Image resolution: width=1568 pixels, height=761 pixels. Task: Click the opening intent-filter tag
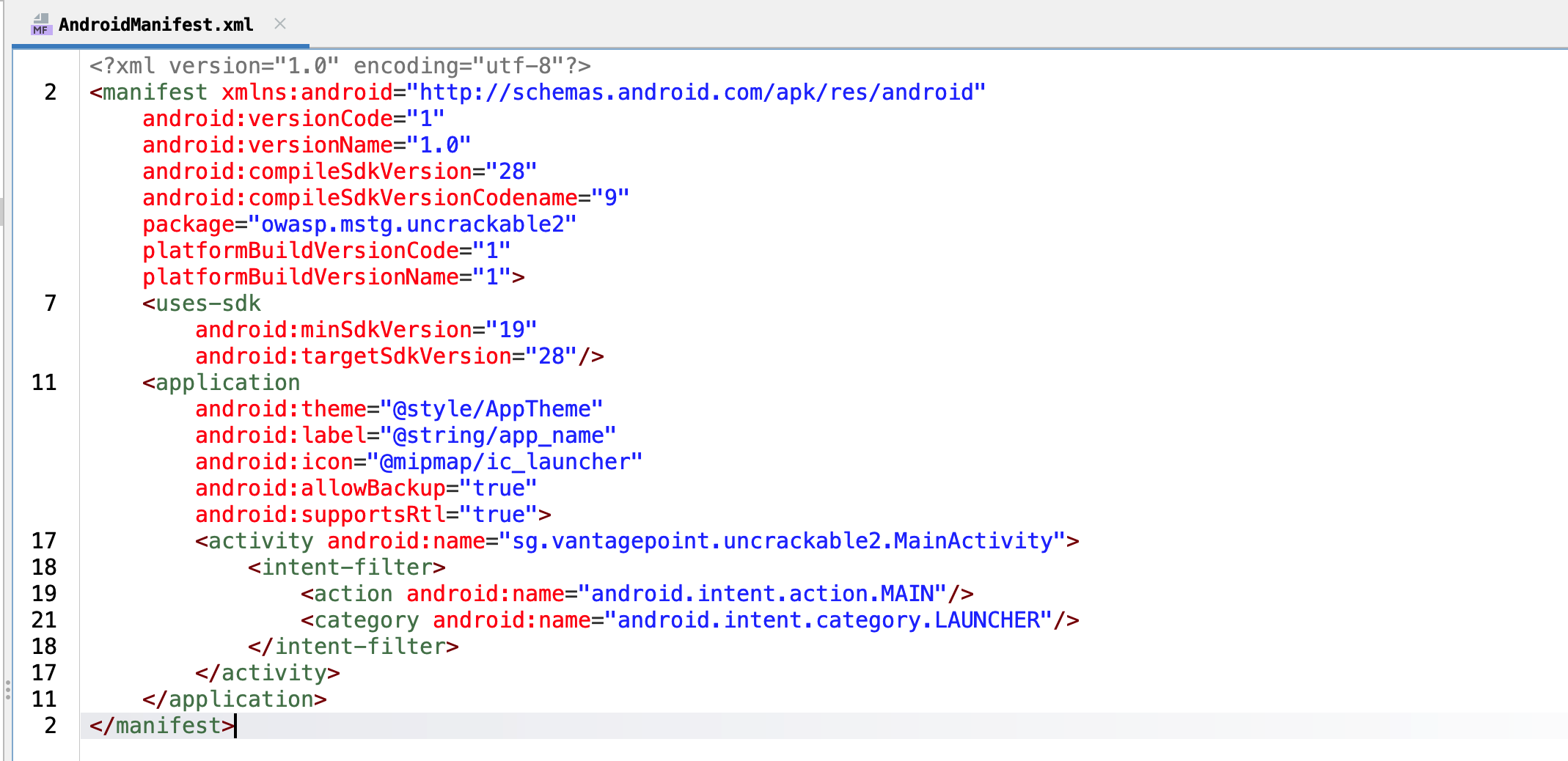click(x=347, y=567)
